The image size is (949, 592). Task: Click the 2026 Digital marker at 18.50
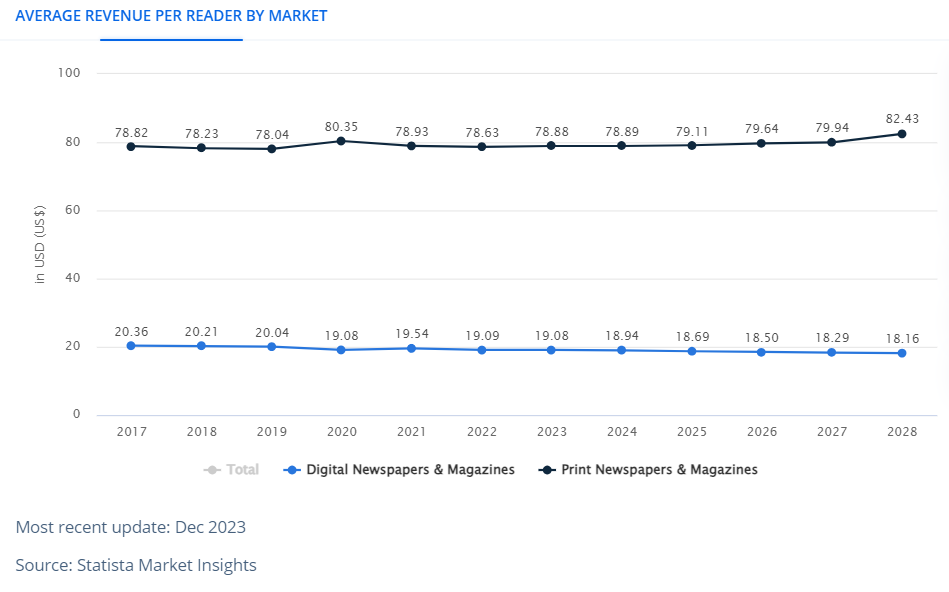point(761,352)
